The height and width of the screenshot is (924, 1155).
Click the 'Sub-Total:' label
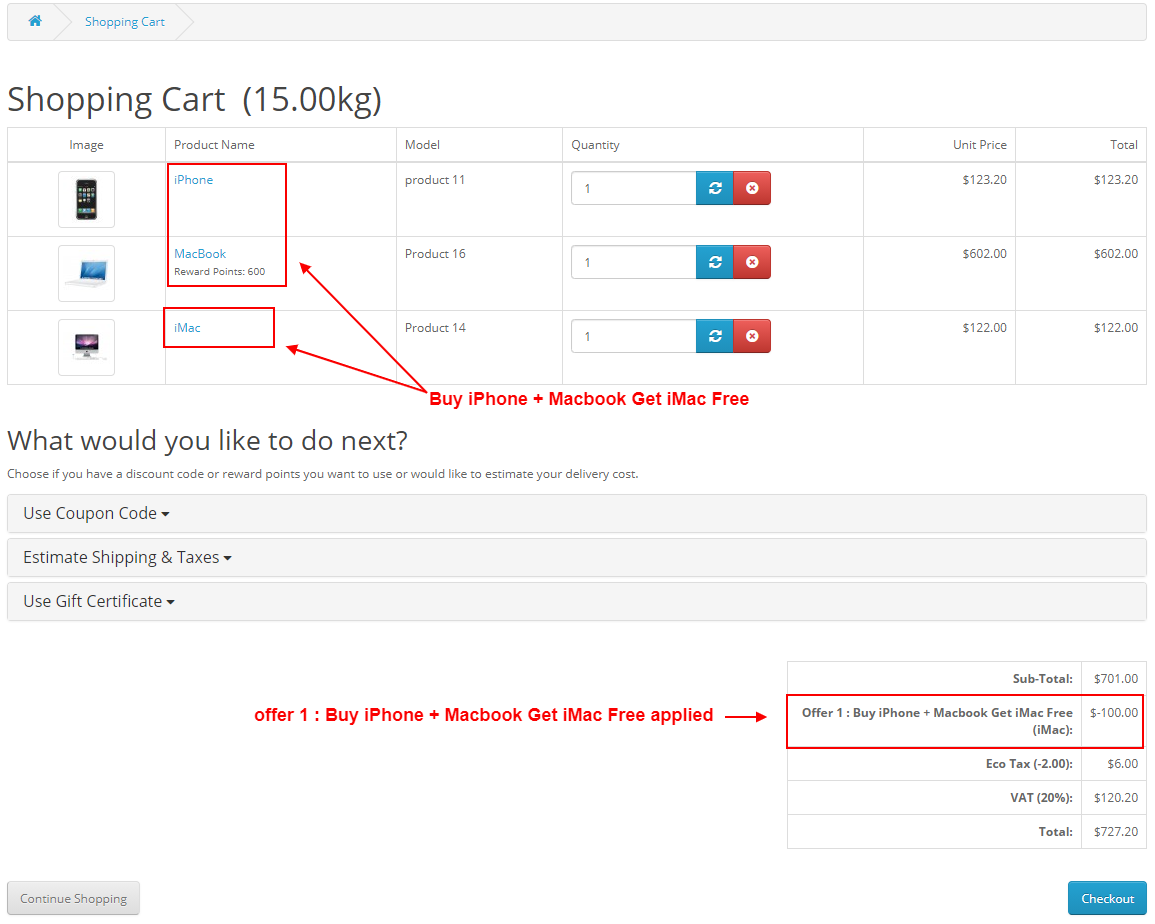click(x=1042, y=679)
